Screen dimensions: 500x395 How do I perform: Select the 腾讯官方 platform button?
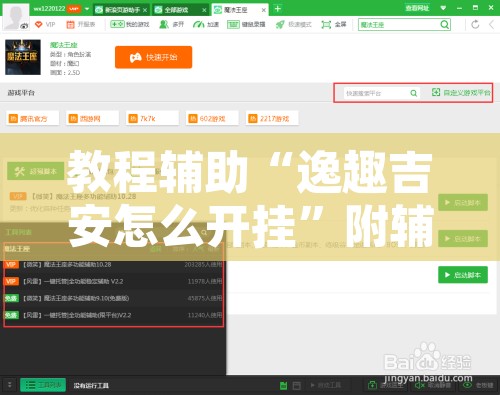(33, 118)
